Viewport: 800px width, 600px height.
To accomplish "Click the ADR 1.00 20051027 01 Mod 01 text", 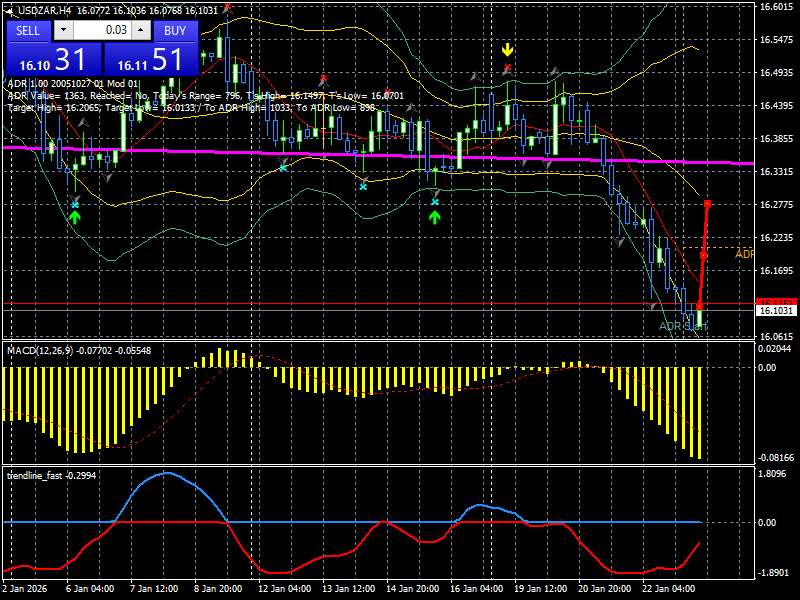I will (x=72, y=84).
